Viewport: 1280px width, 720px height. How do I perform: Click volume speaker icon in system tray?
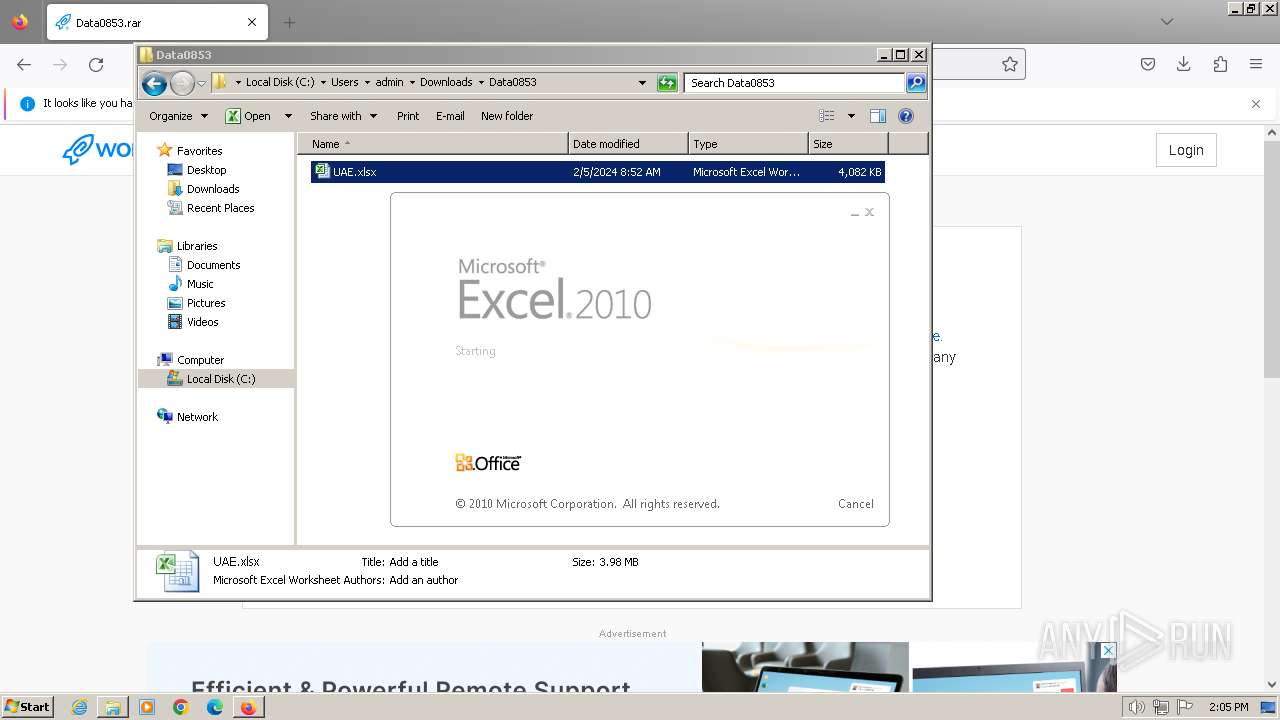1136,707
